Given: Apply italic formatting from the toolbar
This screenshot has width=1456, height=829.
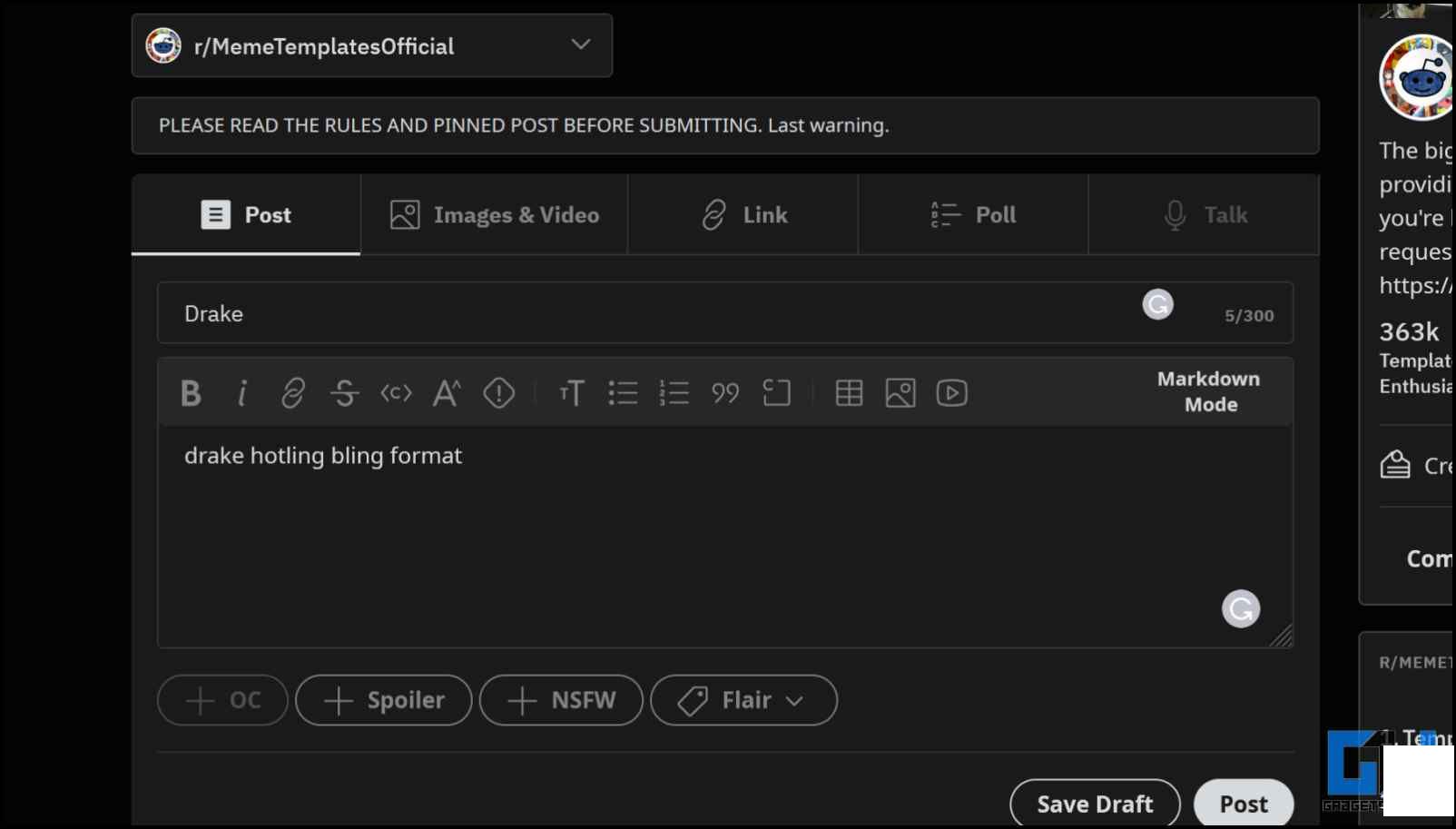Looking at the screenshot, I should [241, 393].
